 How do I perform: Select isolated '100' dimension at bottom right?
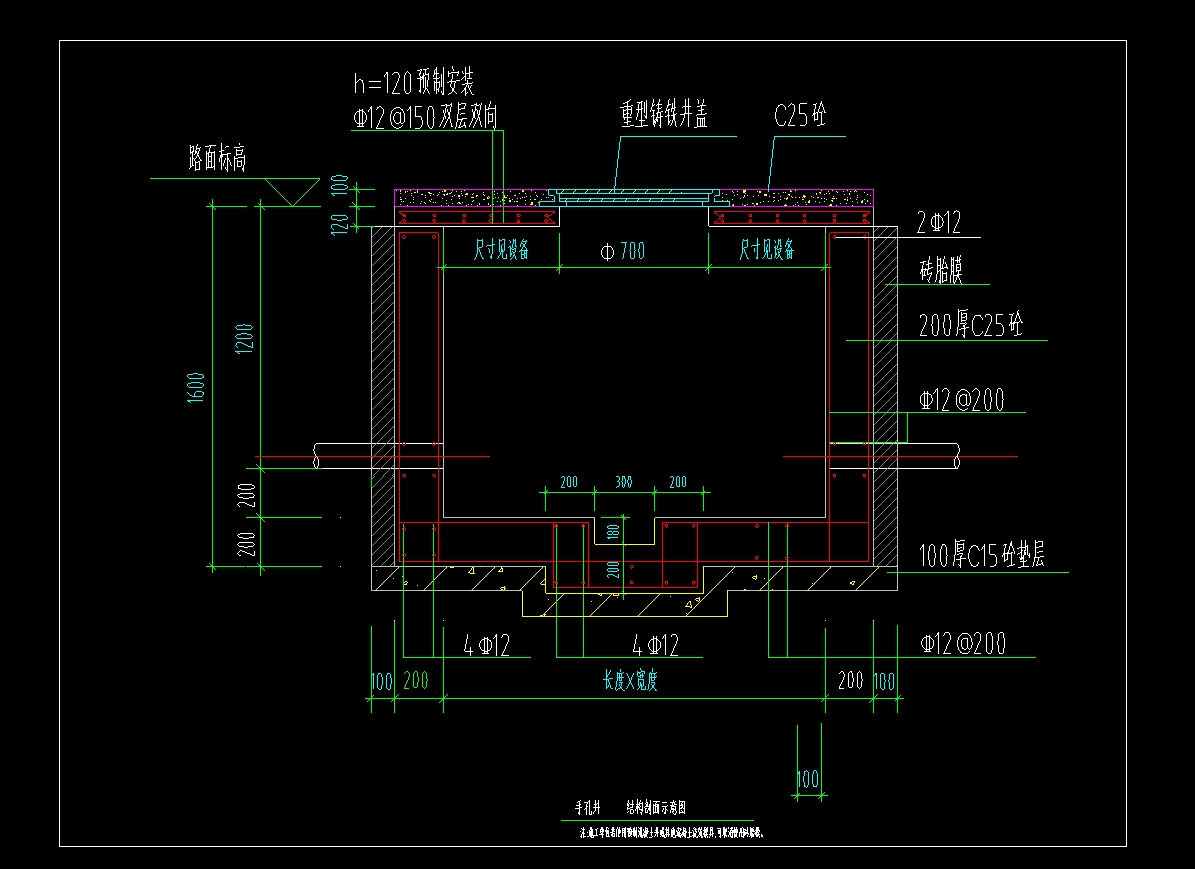coord(808,778)
